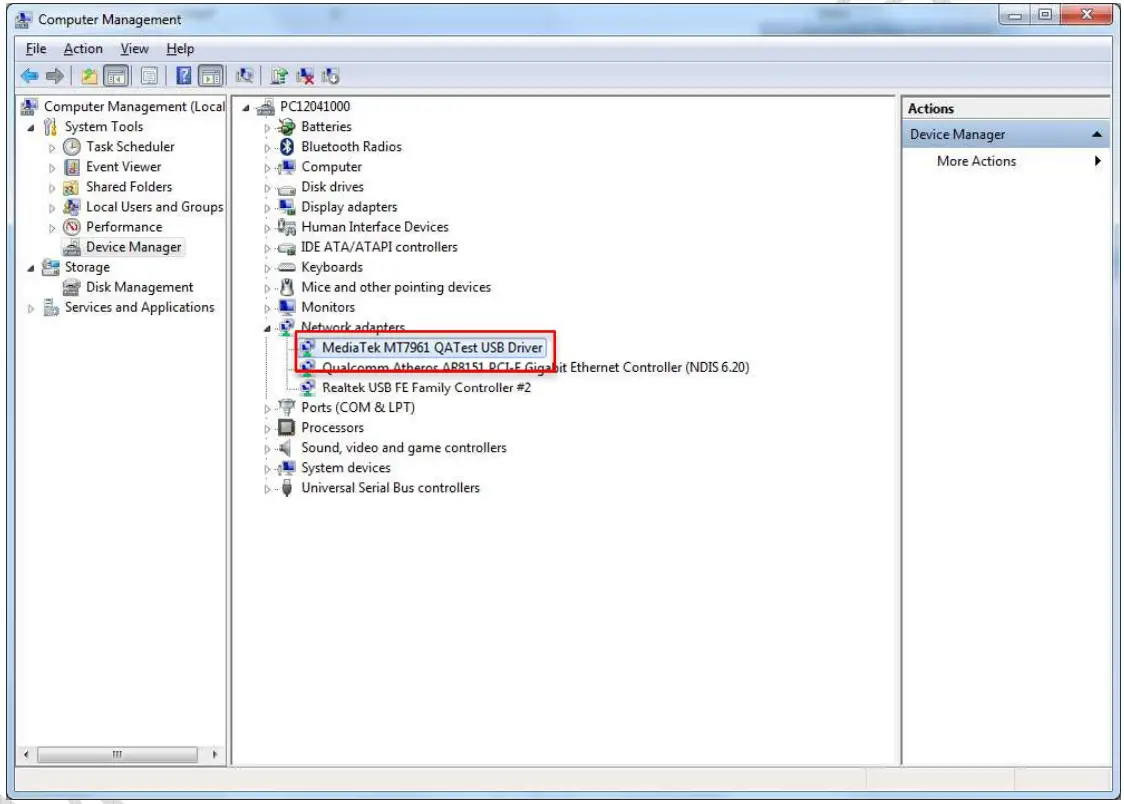This screenshot has width=1124, height=804.
Task: Open the View menu
Action: click(x=134, y=48)
